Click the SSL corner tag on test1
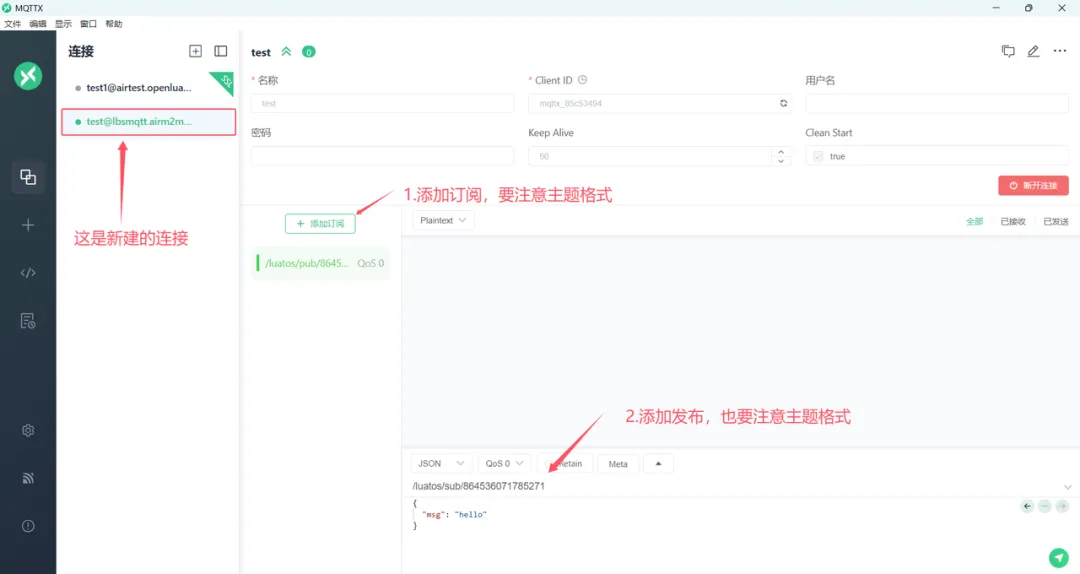 tap(223, 82)
